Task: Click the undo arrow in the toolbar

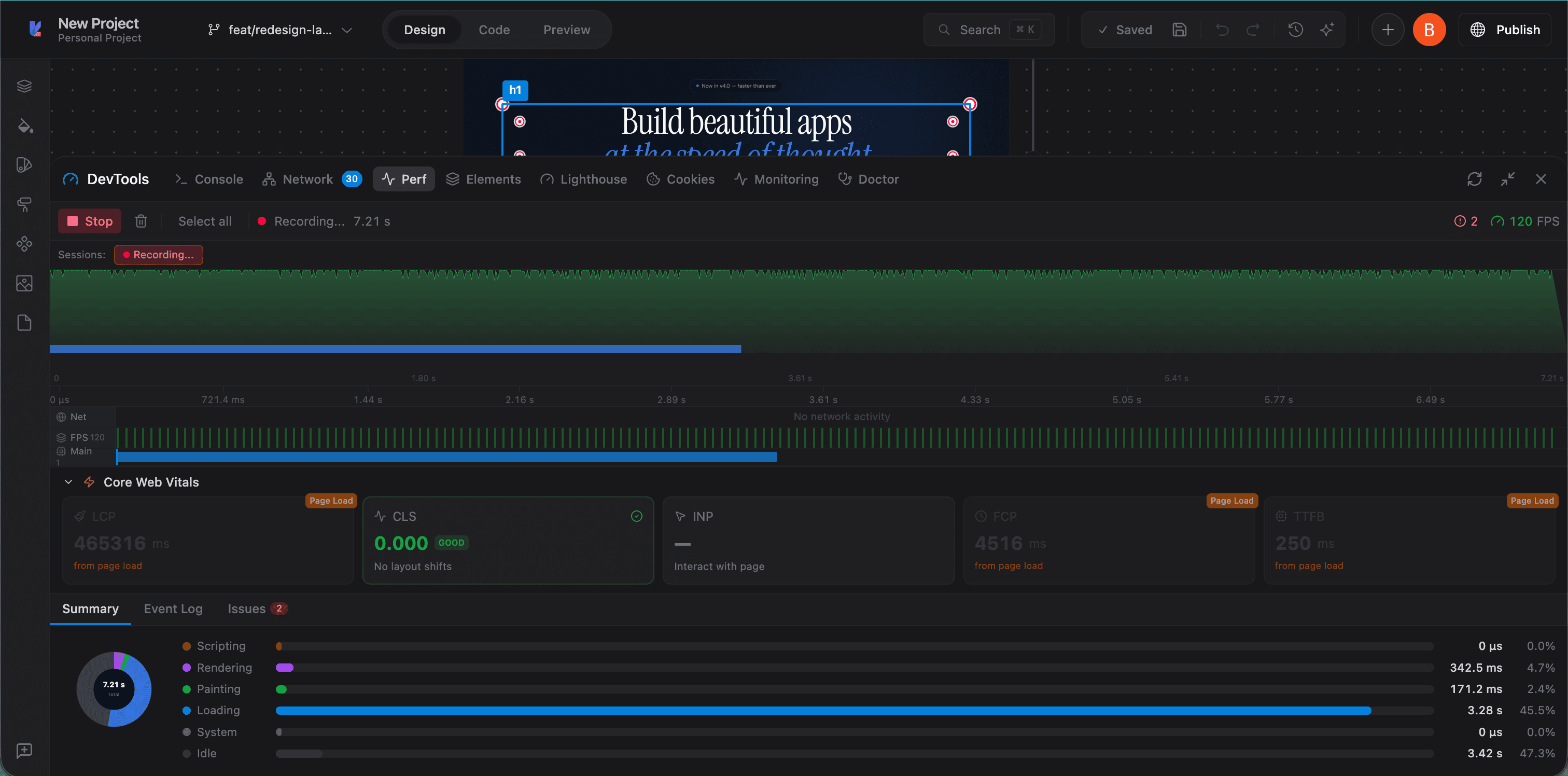Action: pyautogui.click(x=1222, y=29)
